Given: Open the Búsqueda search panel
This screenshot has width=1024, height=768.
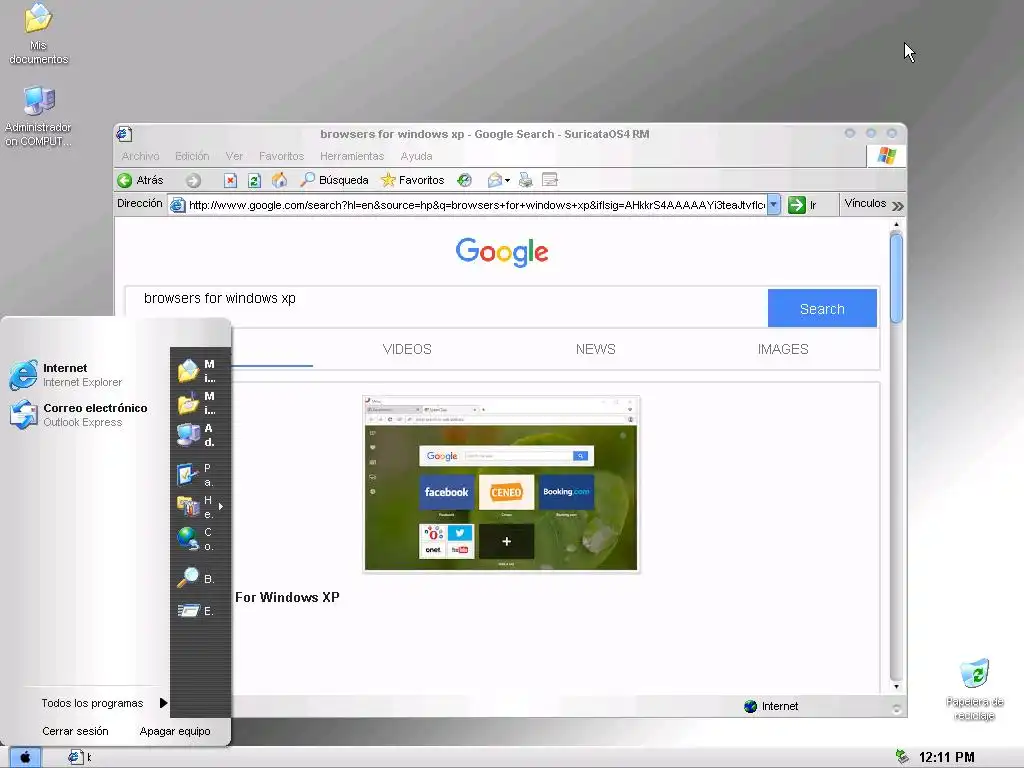Looking at the screenshot, I should [334, 180].
